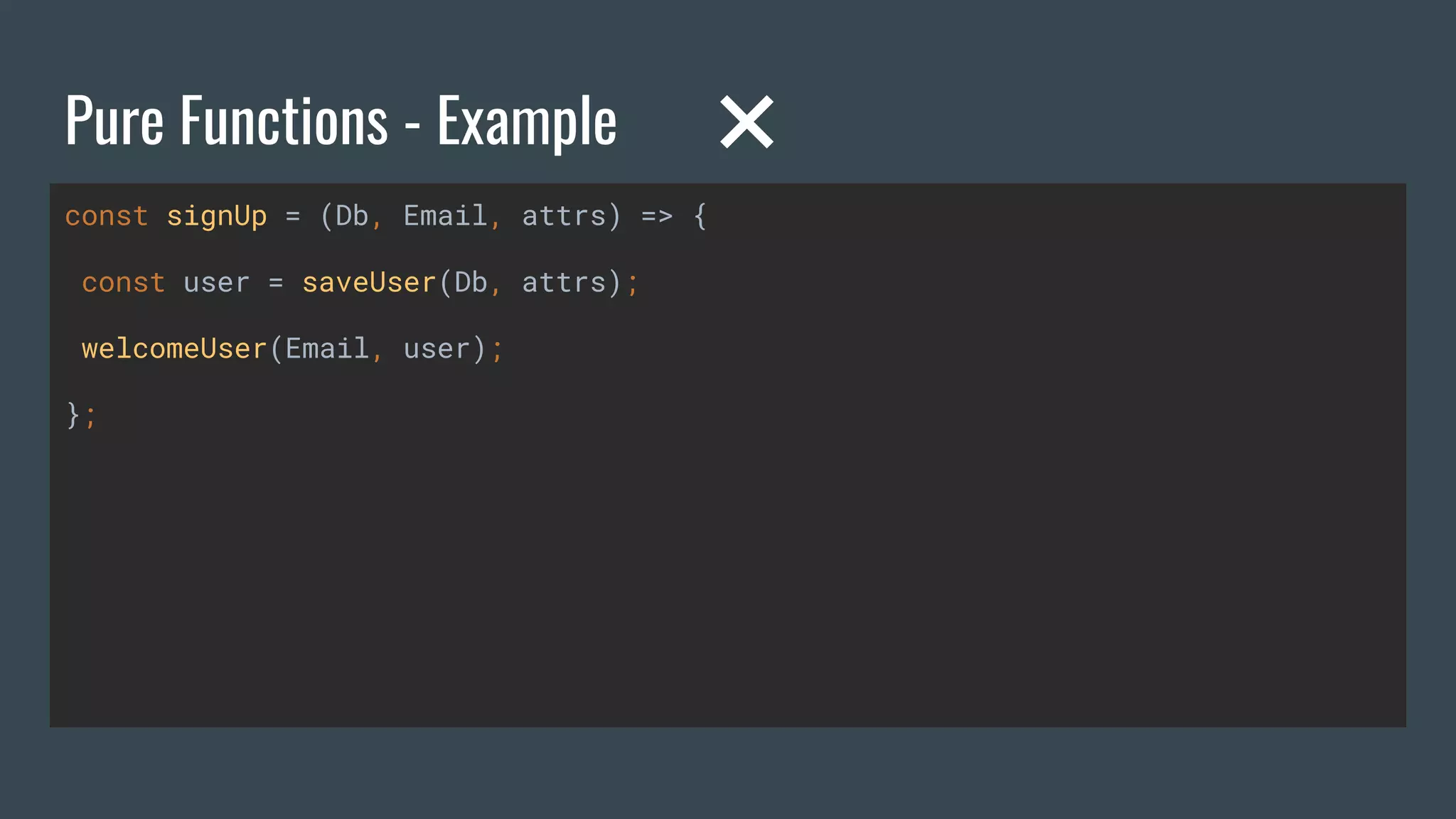Viewport: 1456px width, 819px height.
Task: Click "attrs" parameter in signUp signature
Action: 564,216
